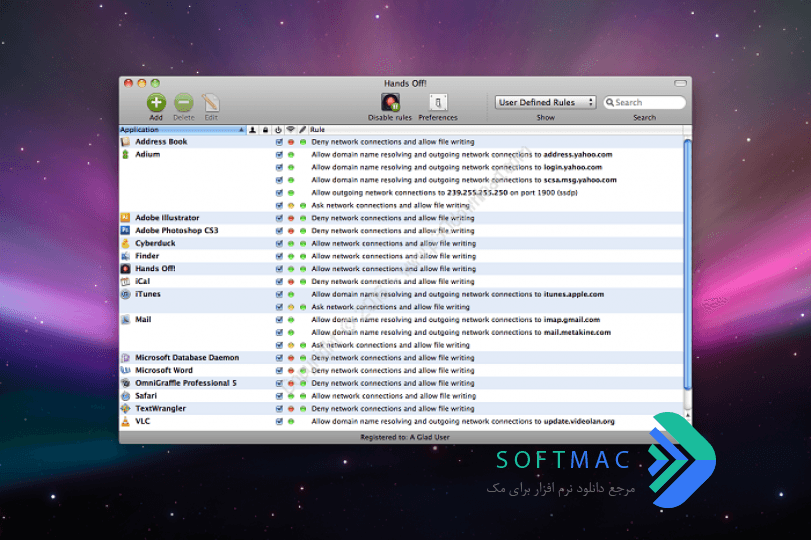Screen dimensions: 811x540
Task: Uncheck the Safari rule enabled checkbox
Action: 279,396
